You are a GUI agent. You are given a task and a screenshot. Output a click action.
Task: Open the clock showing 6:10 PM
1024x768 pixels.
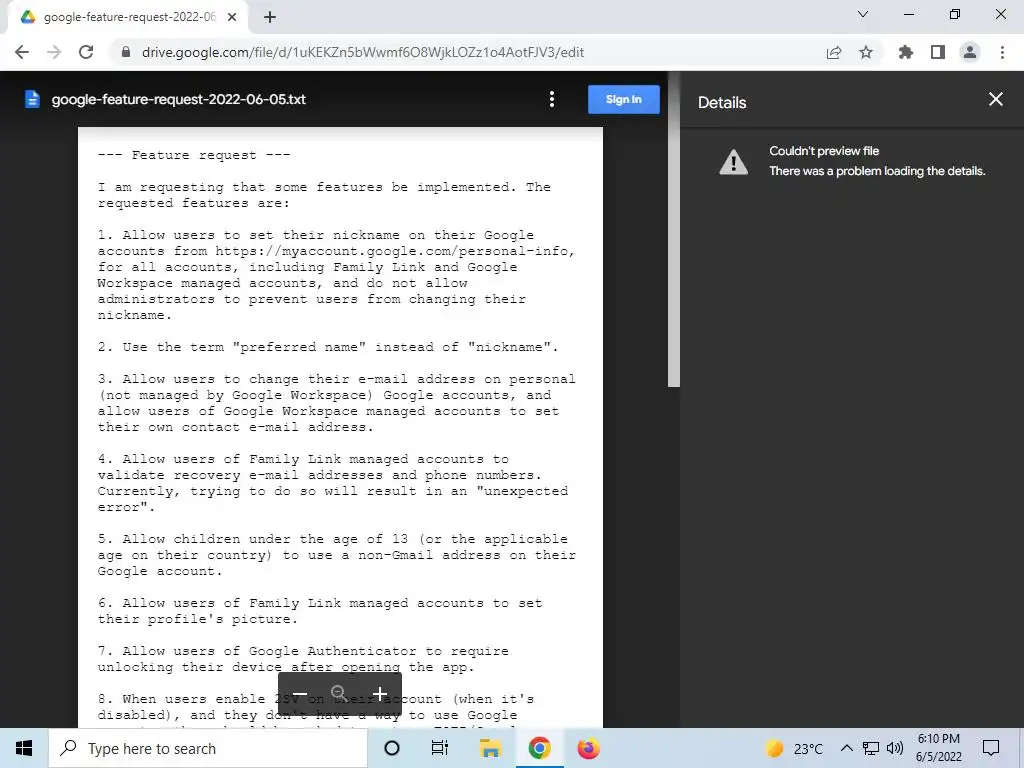pyautogui.click(x=938, y=748)
